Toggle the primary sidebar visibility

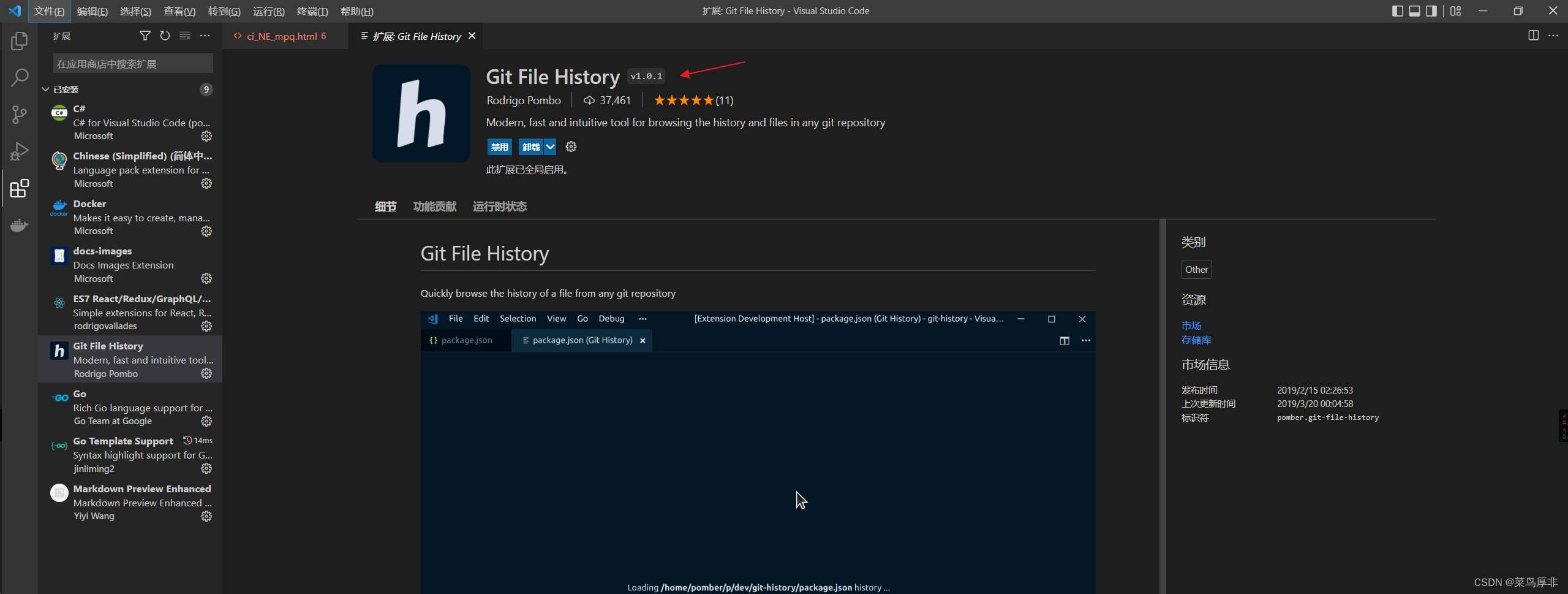(1396, 10)
